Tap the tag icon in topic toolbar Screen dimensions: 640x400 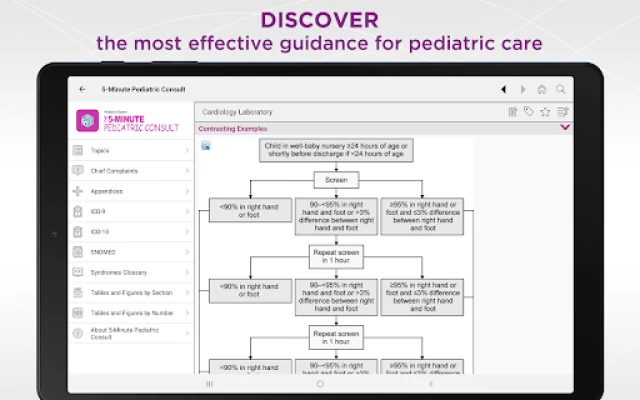(529, 112)
